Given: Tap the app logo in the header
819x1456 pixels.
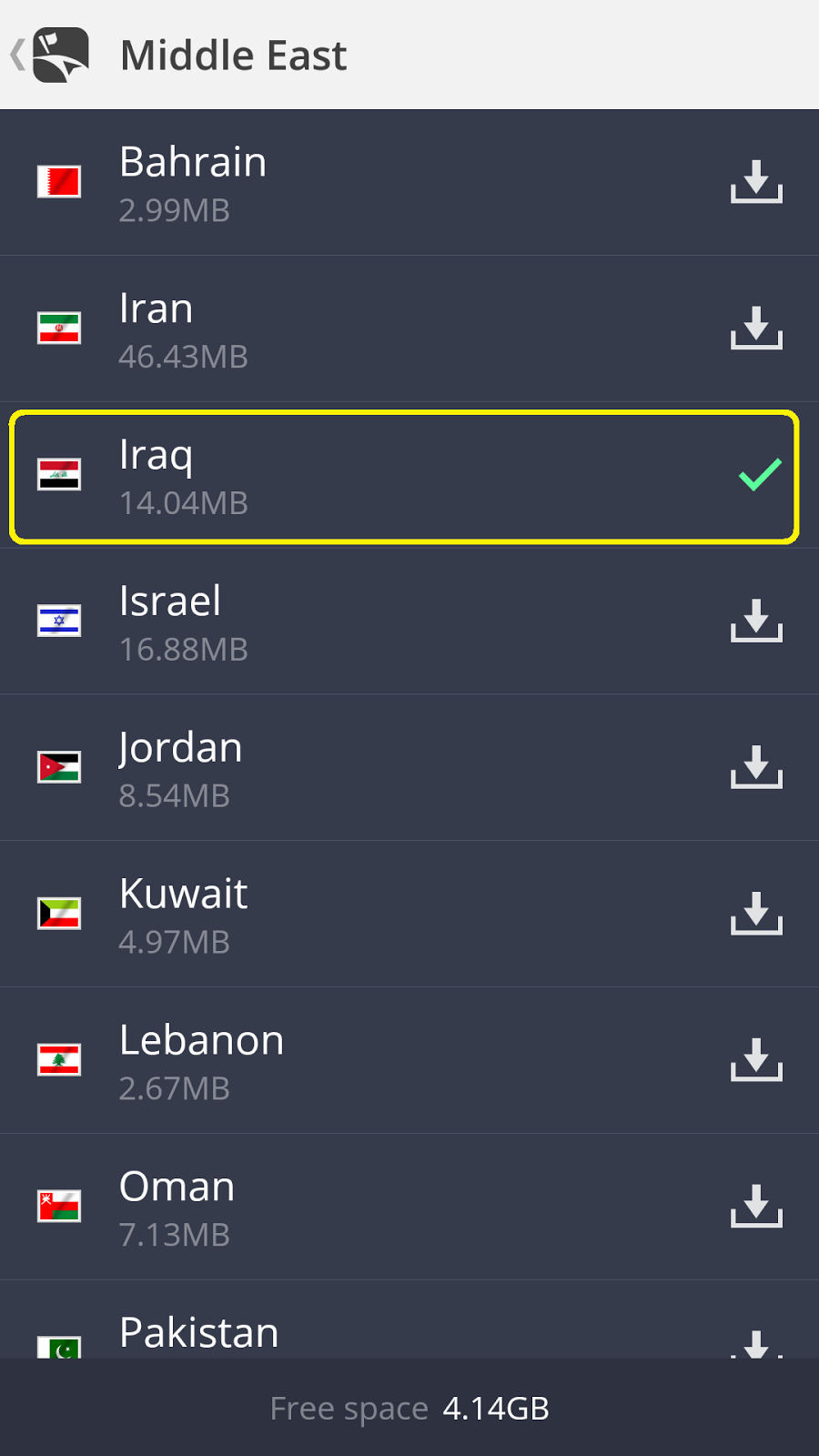Looking at the screenshot, I should [x=61, y=55].
